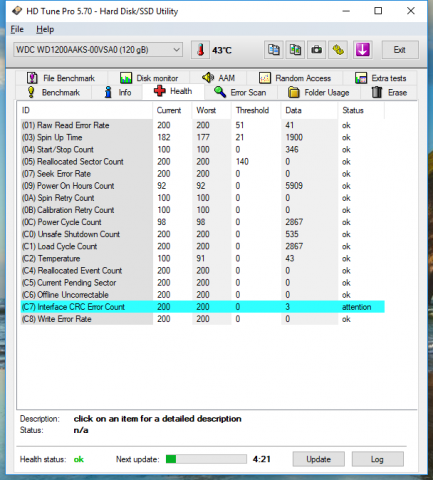Select the Start/Stop Count row

203,149
